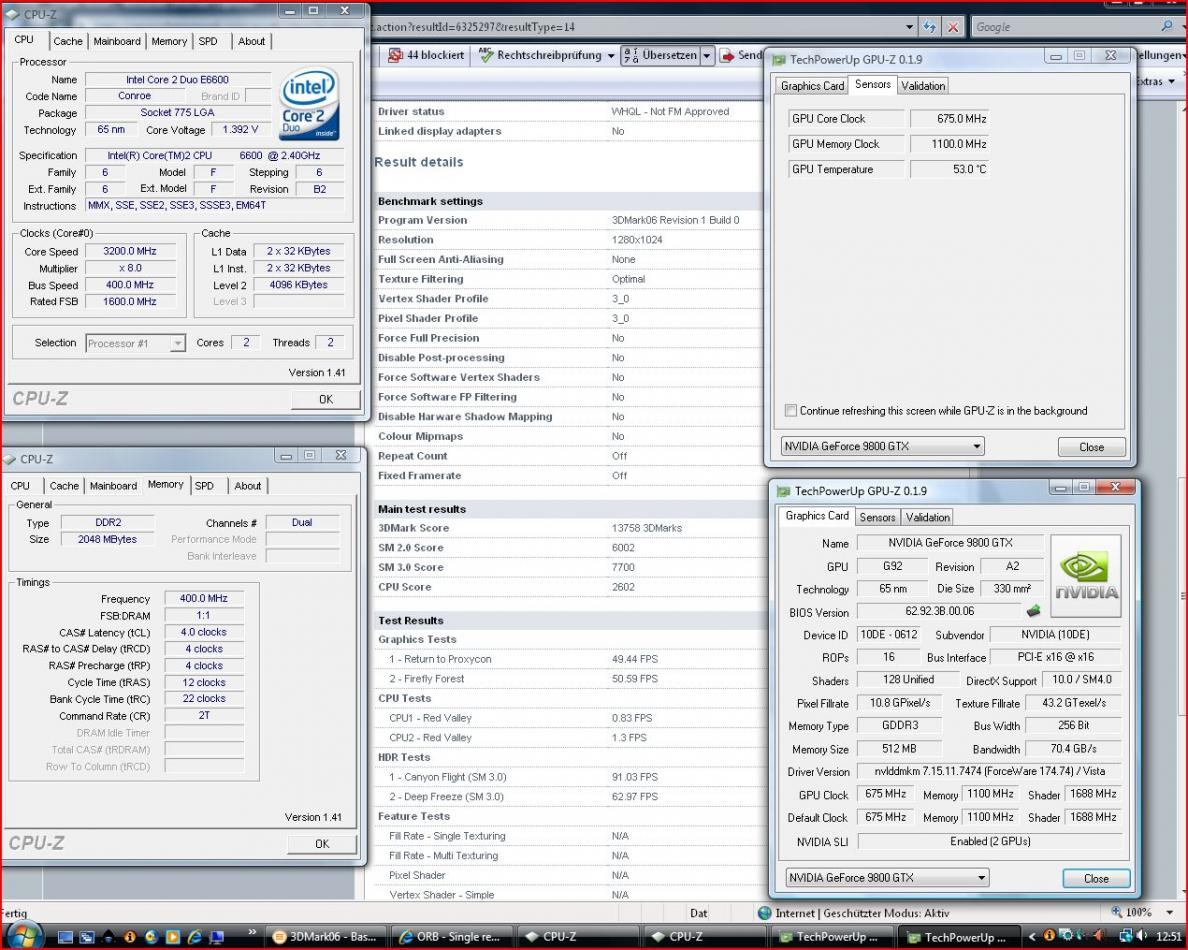Viewport: 1188px width, 950px height.
Task: Click the CAS# Latency '4.0 clocks' value
Action: (203, 633)
